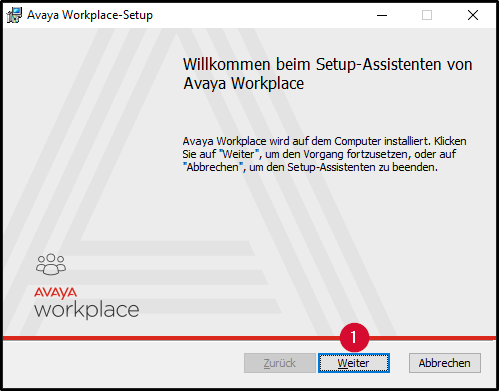Viewport: 499px width, 391px height.
Task: Click the greyed-out Zurück button
Action: point(280,363)
